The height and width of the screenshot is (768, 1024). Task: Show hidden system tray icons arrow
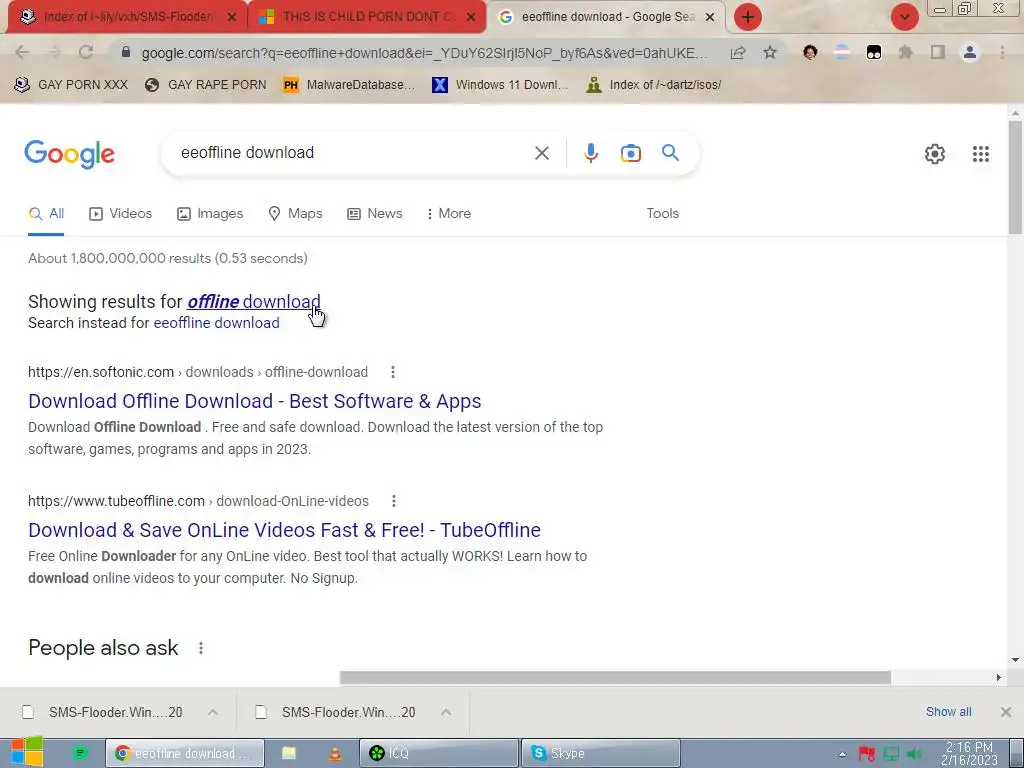tap(842, 754)
